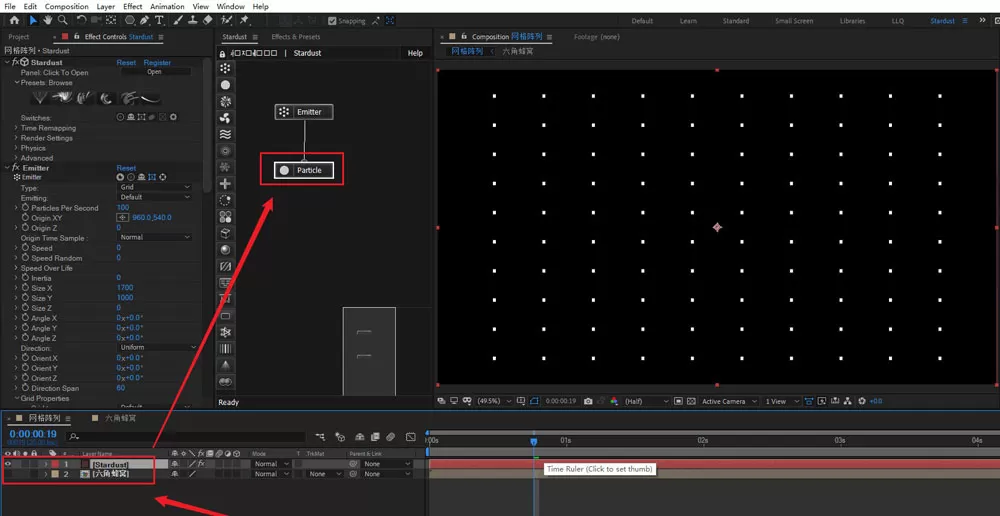Select the Hand tool
Viewport: 1000px width, 516px height.
(x=48, y=20)
